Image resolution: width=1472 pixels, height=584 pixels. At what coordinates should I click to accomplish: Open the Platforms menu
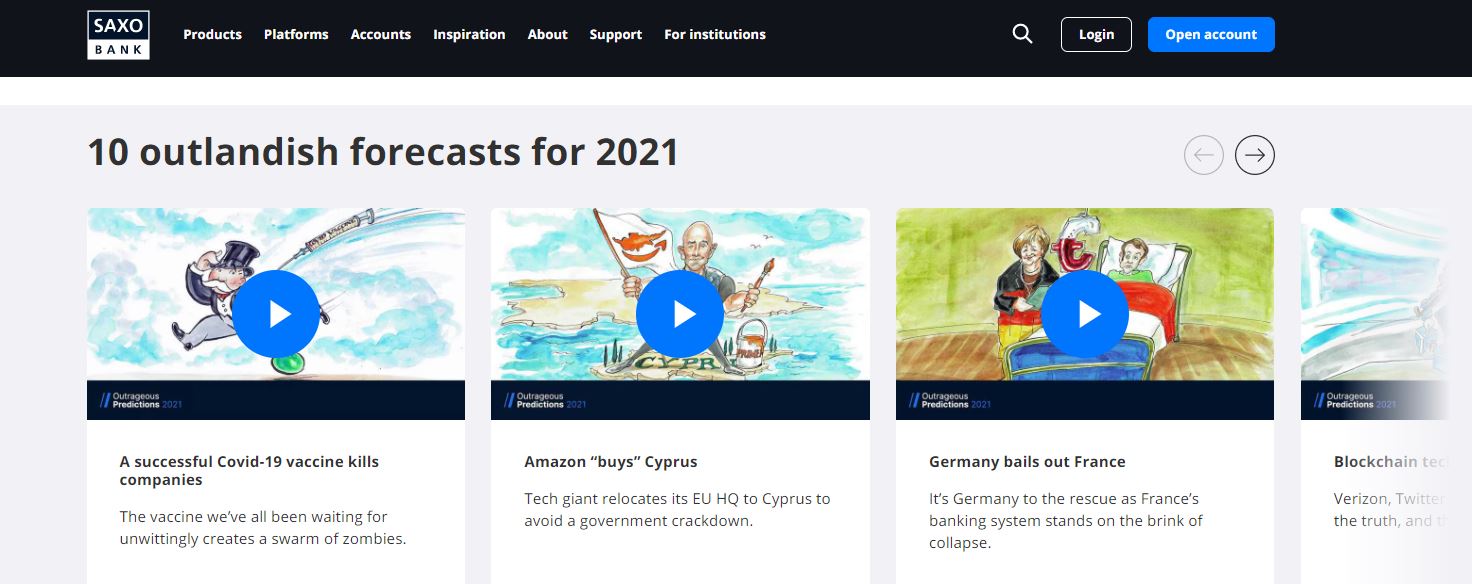coord(296,34)
